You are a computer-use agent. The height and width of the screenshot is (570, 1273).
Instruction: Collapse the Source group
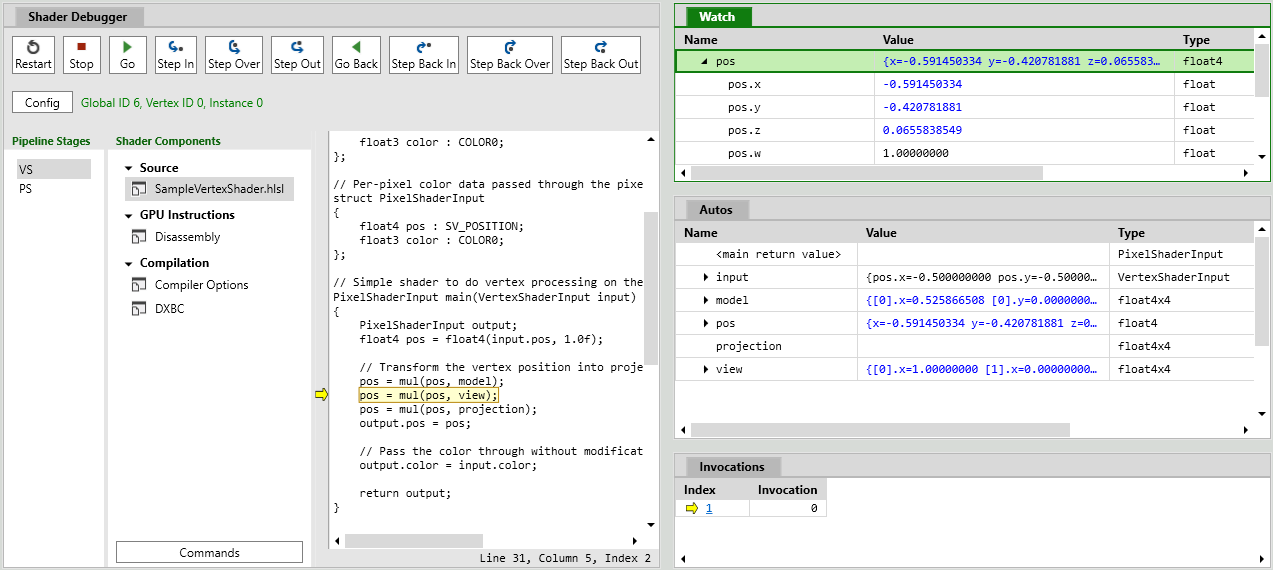[x=129, y=168]
